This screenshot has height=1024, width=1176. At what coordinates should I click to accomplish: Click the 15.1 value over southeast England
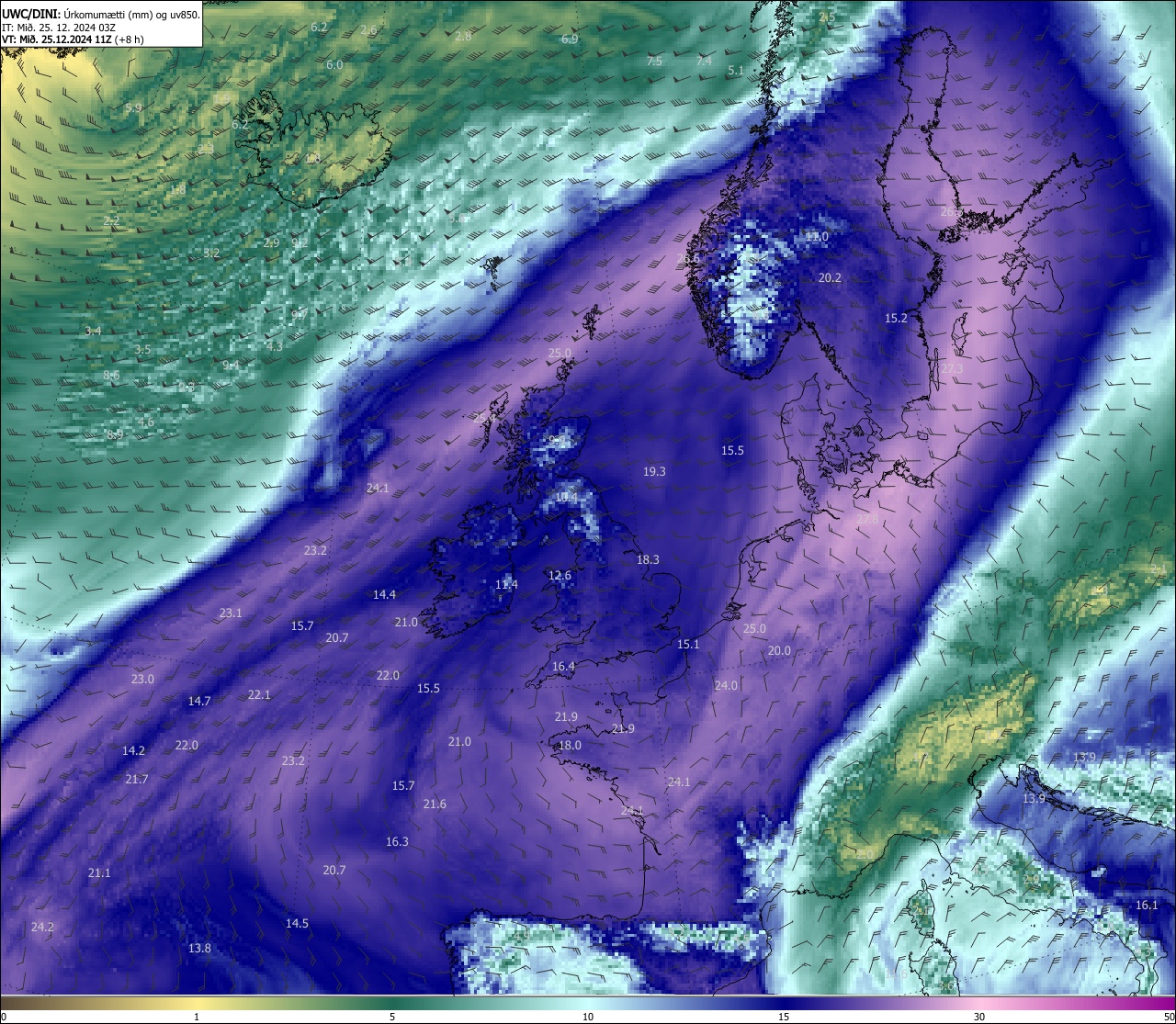pos(688,644)
